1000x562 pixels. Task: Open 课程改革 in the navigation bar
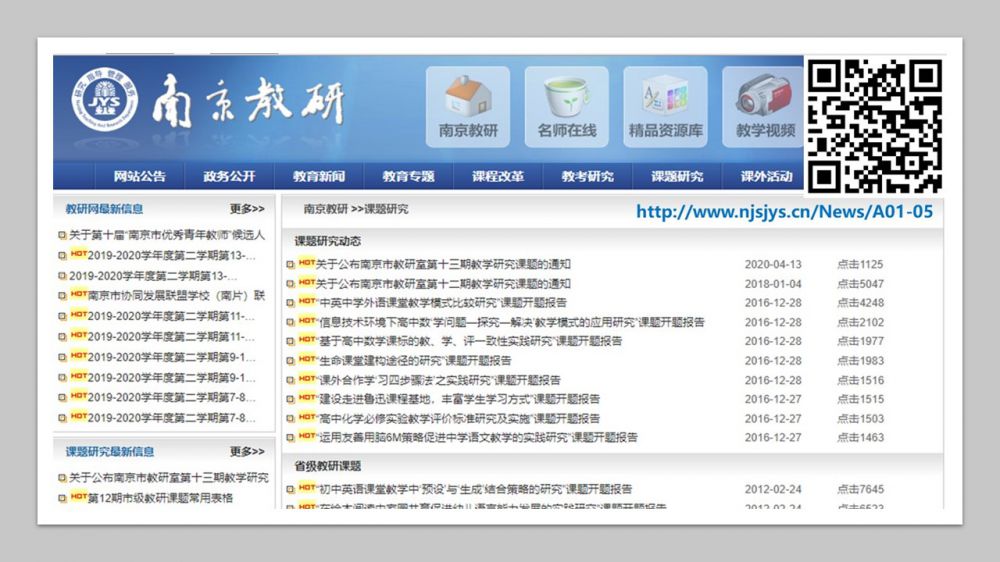tap(498, 177)
